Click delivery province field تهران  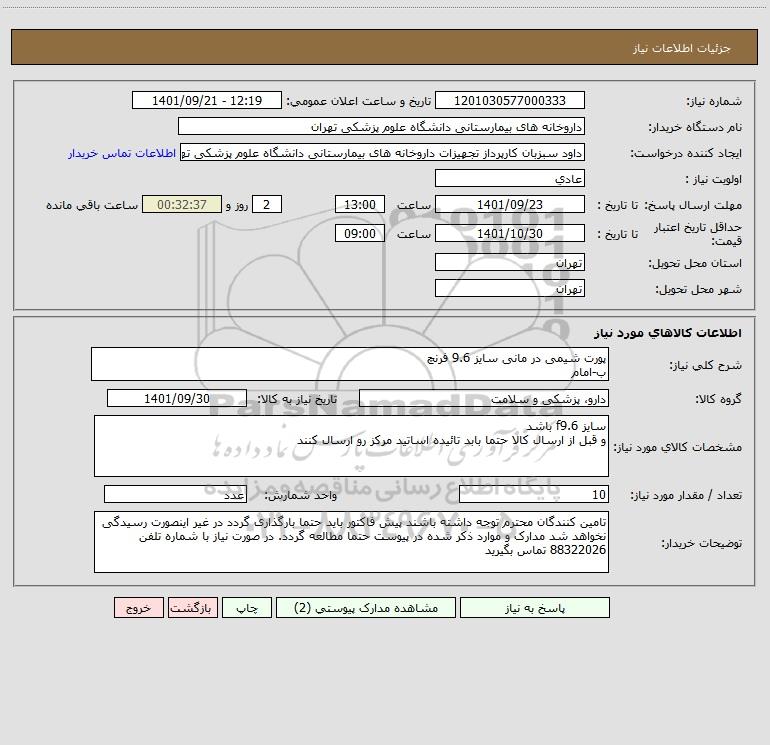tap(510, 262)
